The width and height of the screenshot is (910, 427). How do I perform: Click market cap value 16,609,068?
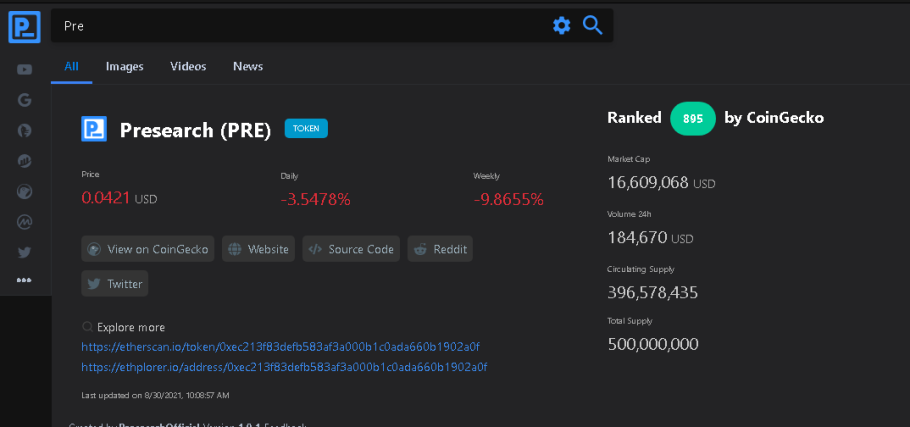[648, 183]
